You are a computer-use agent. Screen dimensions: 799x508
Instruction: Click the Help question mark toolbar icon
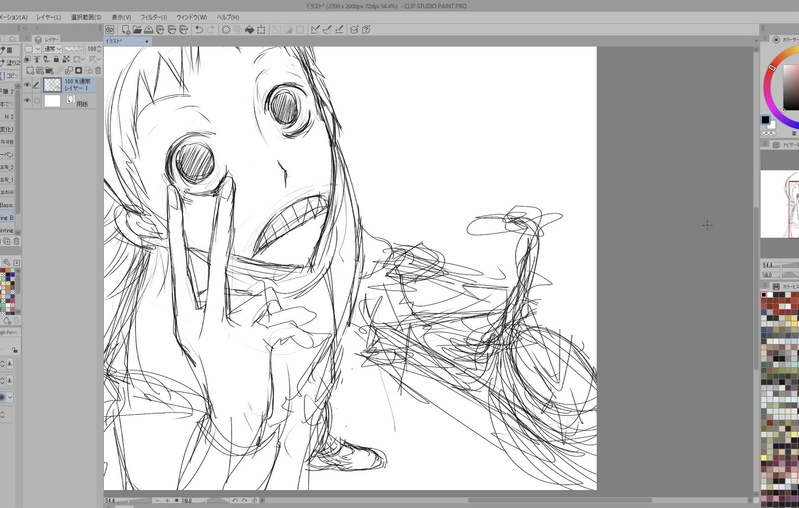(x=366, y=30)
